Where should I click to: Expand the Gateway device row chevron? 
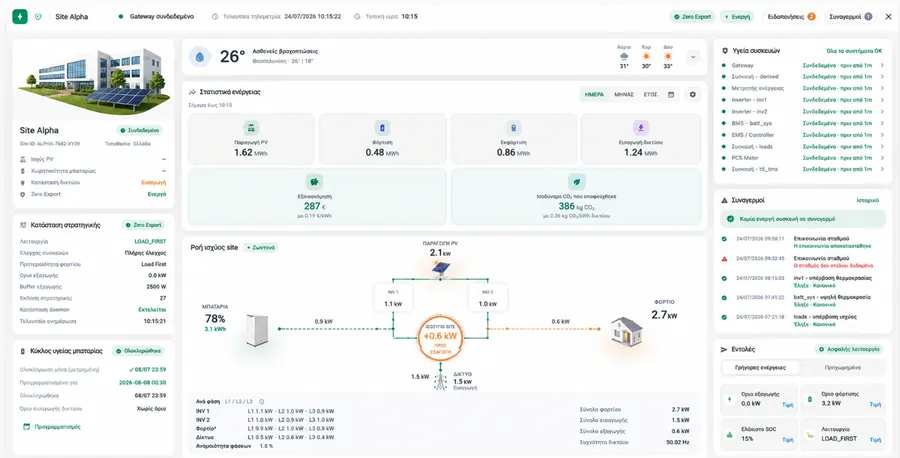pos(882,65)
